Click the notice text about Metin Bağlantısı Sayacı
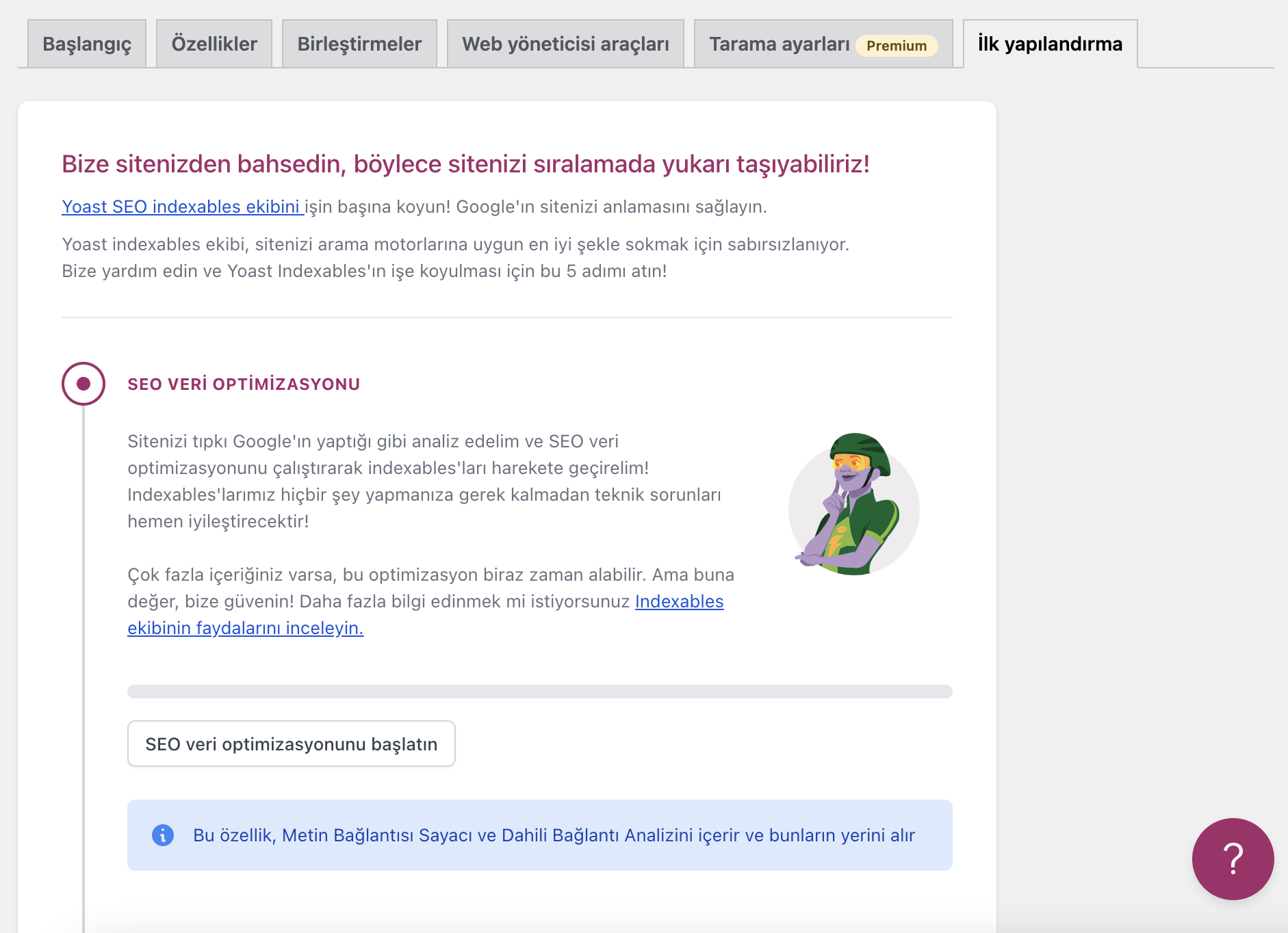 [x=554, y=835]
